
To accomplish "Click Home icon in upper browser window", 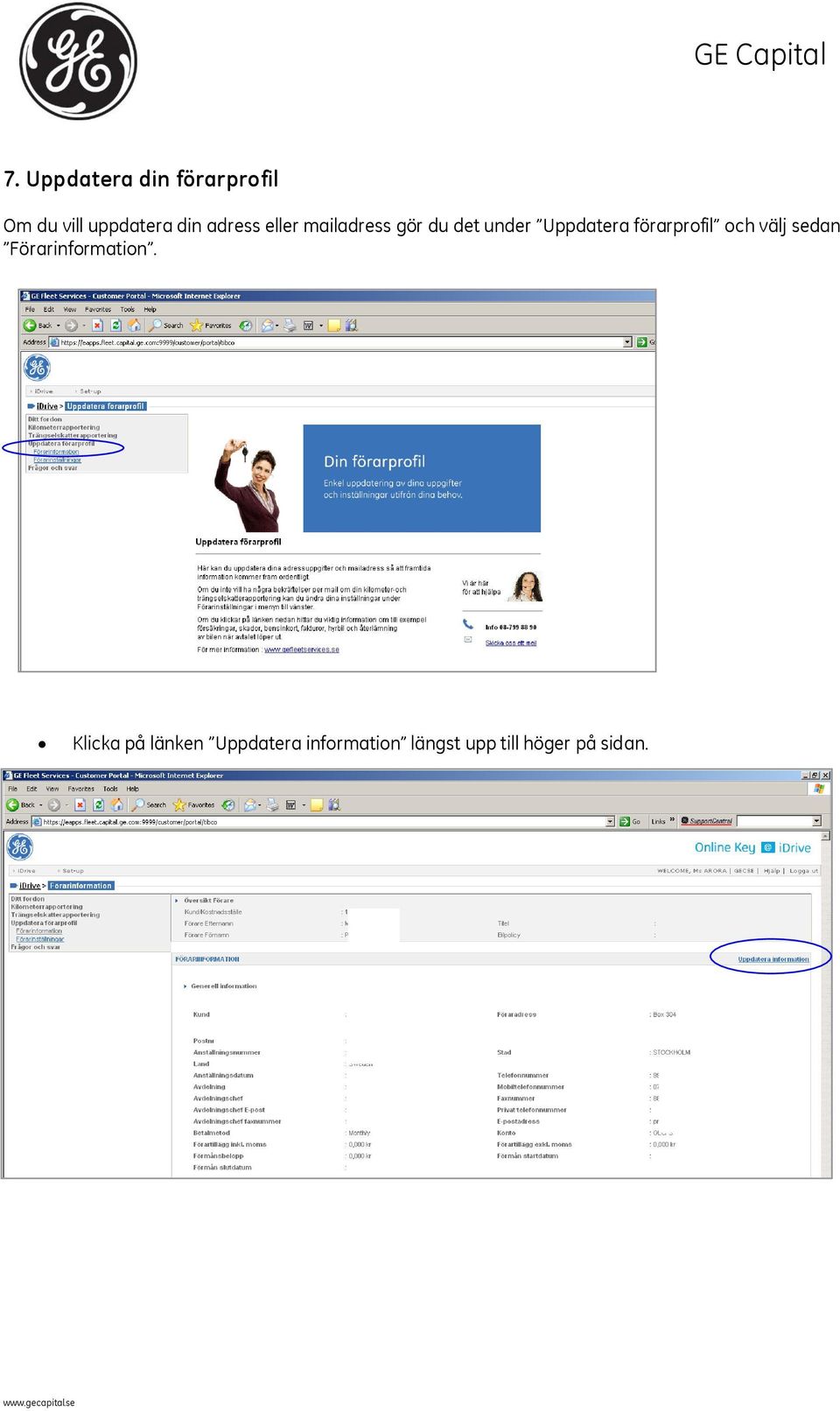I will pos(135,326).
